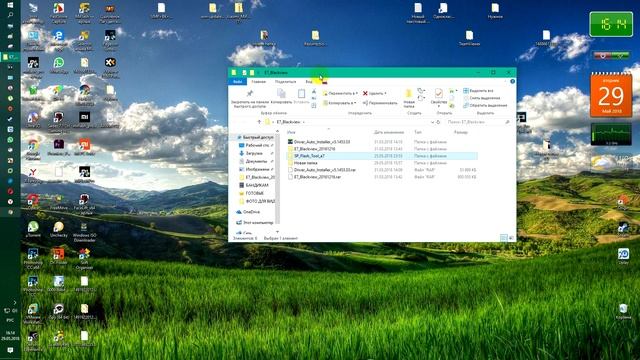640x360 pixels.
Task: Sort by Дата изменения column header
Action: click(389, 132)
